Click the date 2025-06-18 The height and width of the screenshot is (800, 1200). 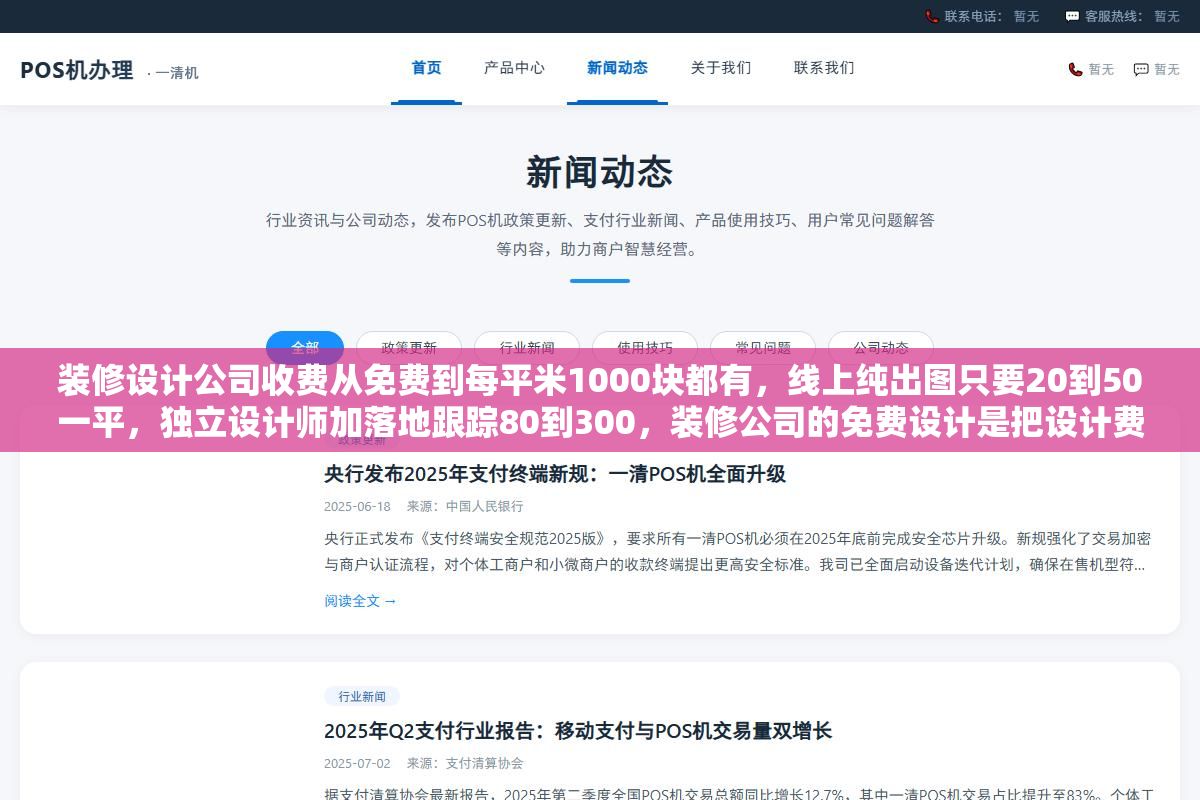pos(357,506)
